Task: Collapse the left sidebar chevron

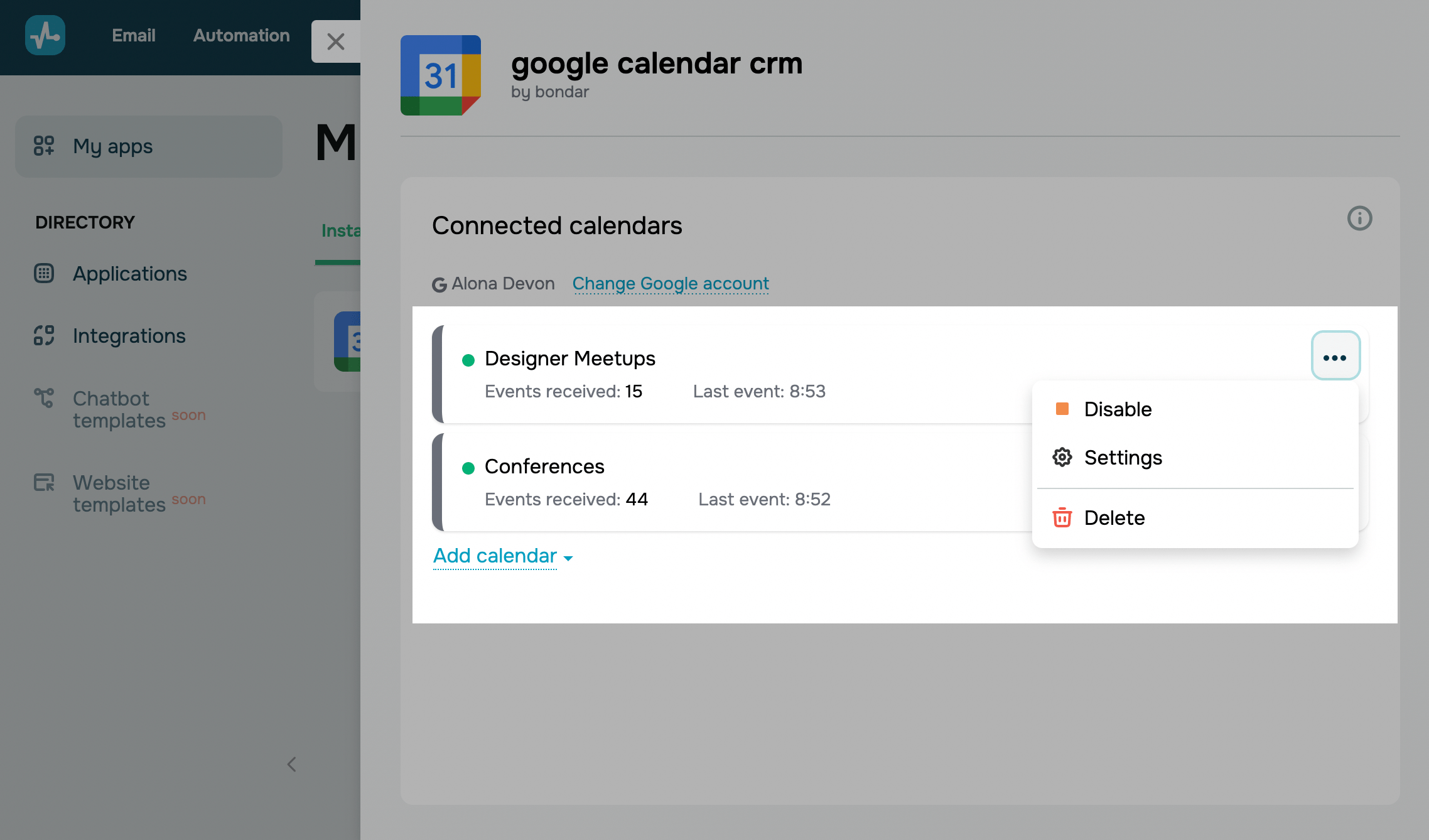Action: 291,764
